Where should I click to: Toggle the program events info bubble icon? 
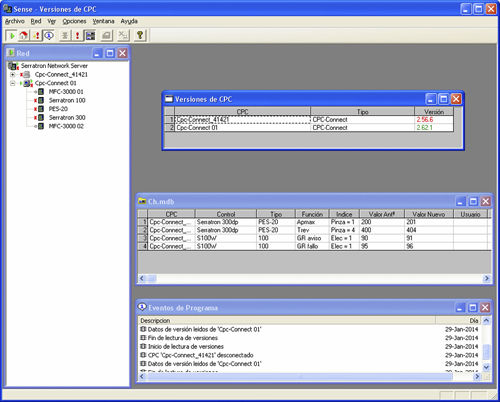click(49, 35)
